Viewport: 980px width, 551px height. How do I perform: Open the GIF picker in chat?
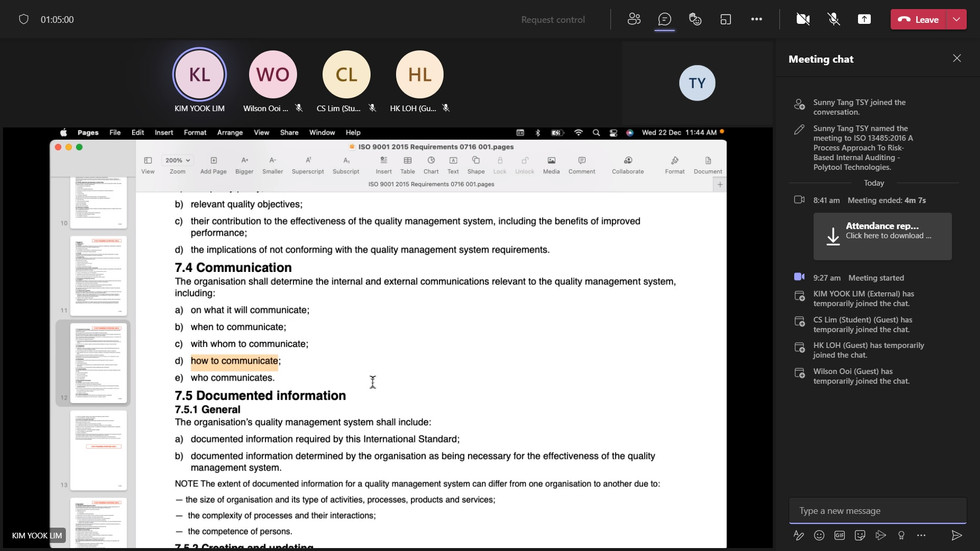point(839,535)
